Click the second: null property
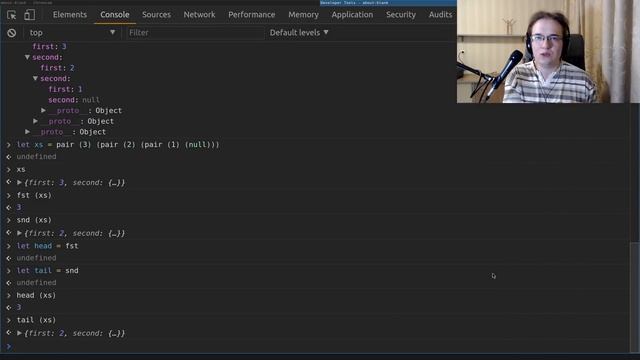The width and height of the screenshot is (640, 360). click(x=74, y=100)
